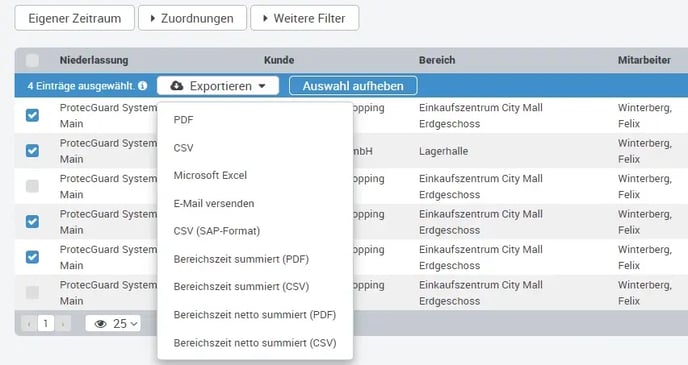Click the Eigener Zeitraum button
This screenshot has height=365, width=688.
75,18
